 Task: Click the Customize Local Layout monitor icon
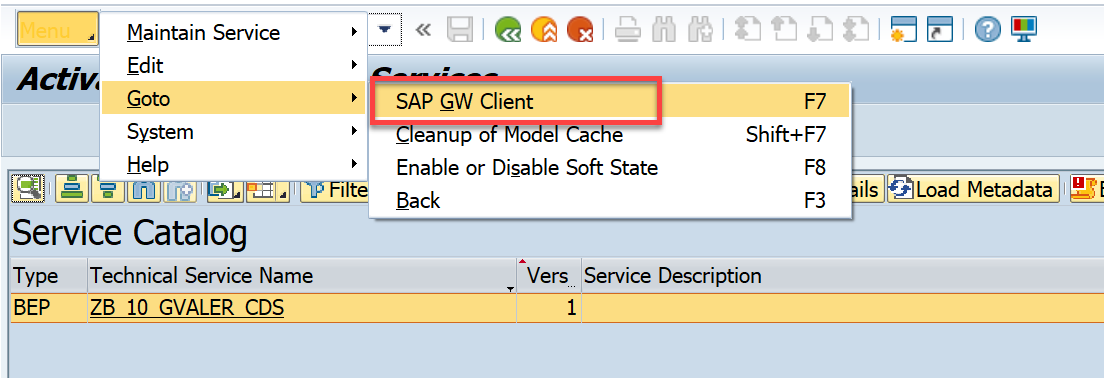tap(1024, 30)
